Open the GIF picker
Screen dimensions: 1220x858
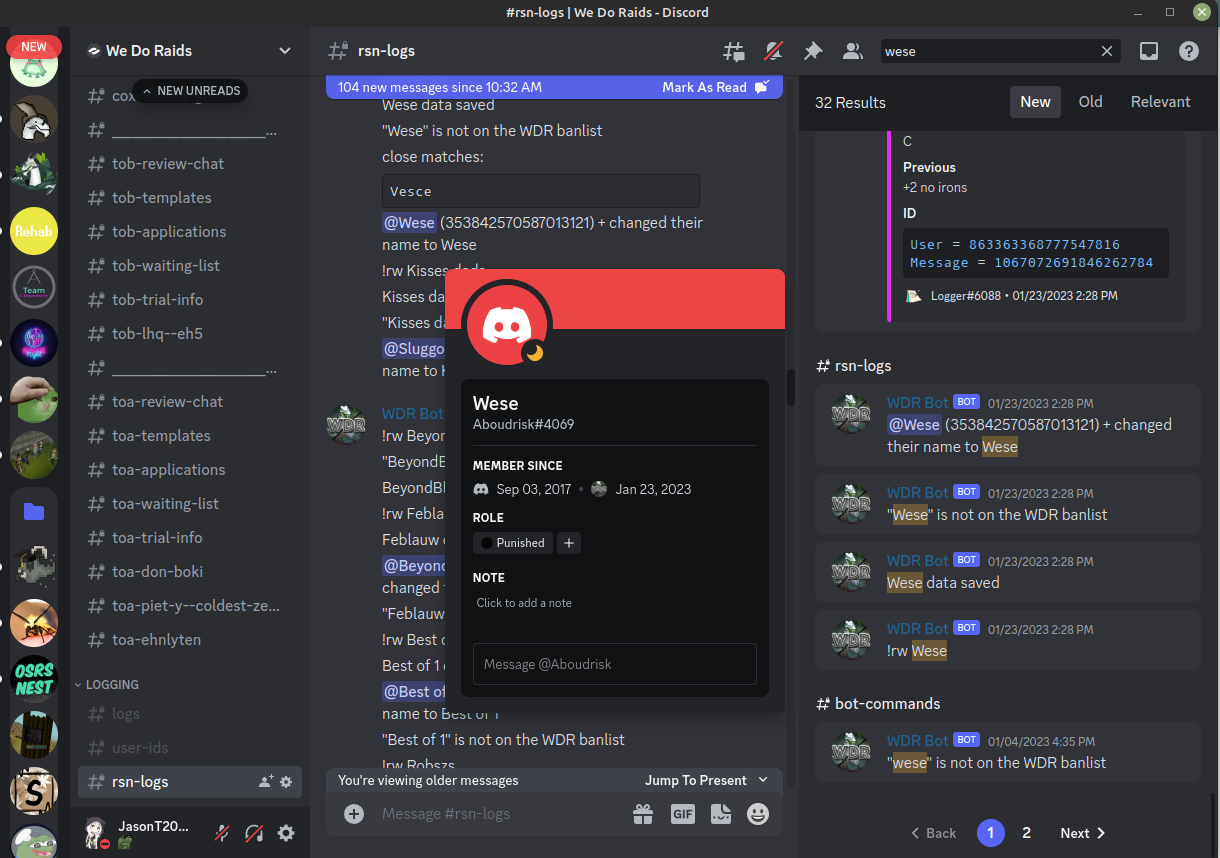[682, 814]
